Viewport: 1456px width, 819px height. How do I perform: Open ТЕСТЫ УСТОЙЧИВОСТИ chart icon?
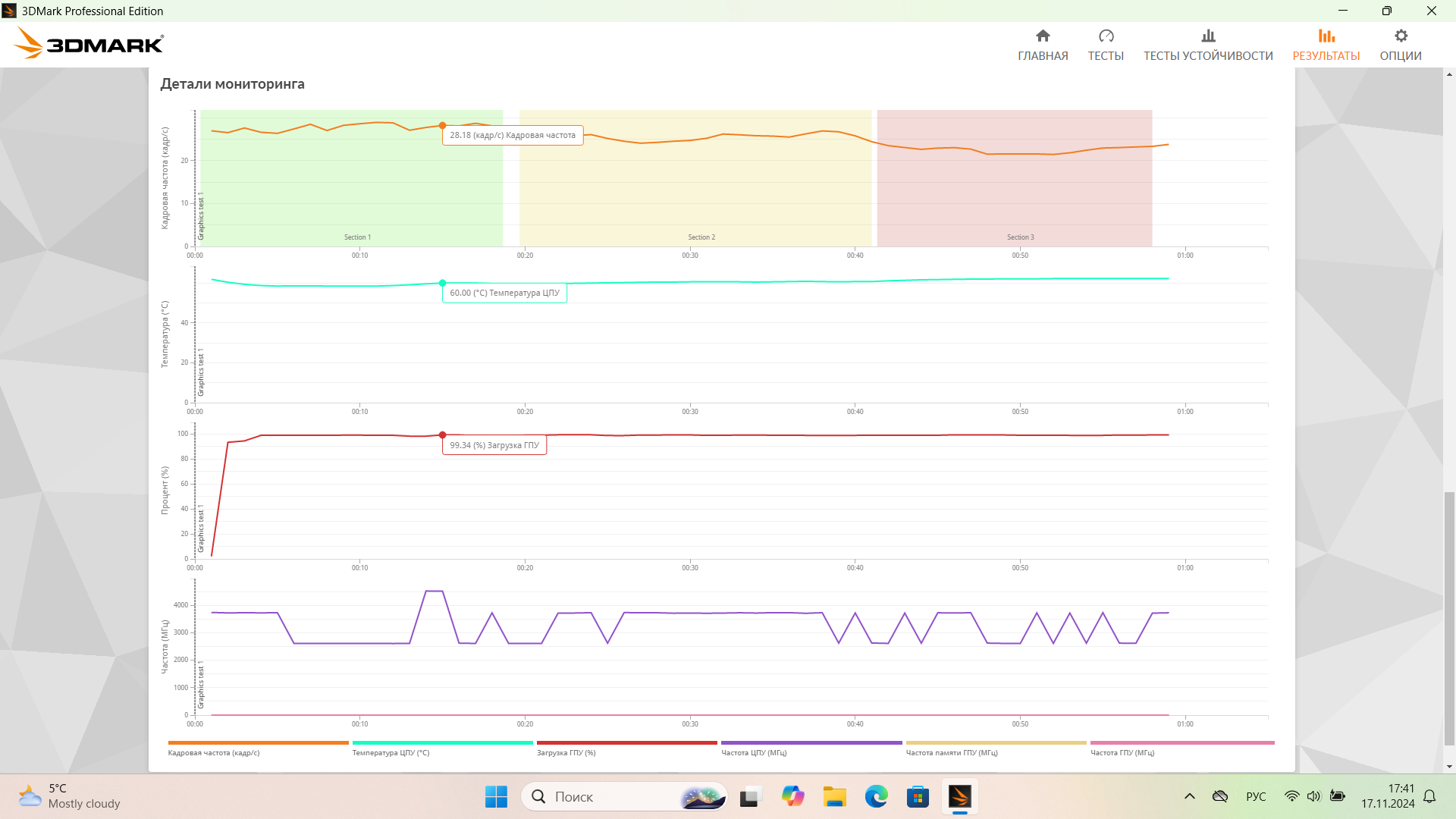(1208, 36)
